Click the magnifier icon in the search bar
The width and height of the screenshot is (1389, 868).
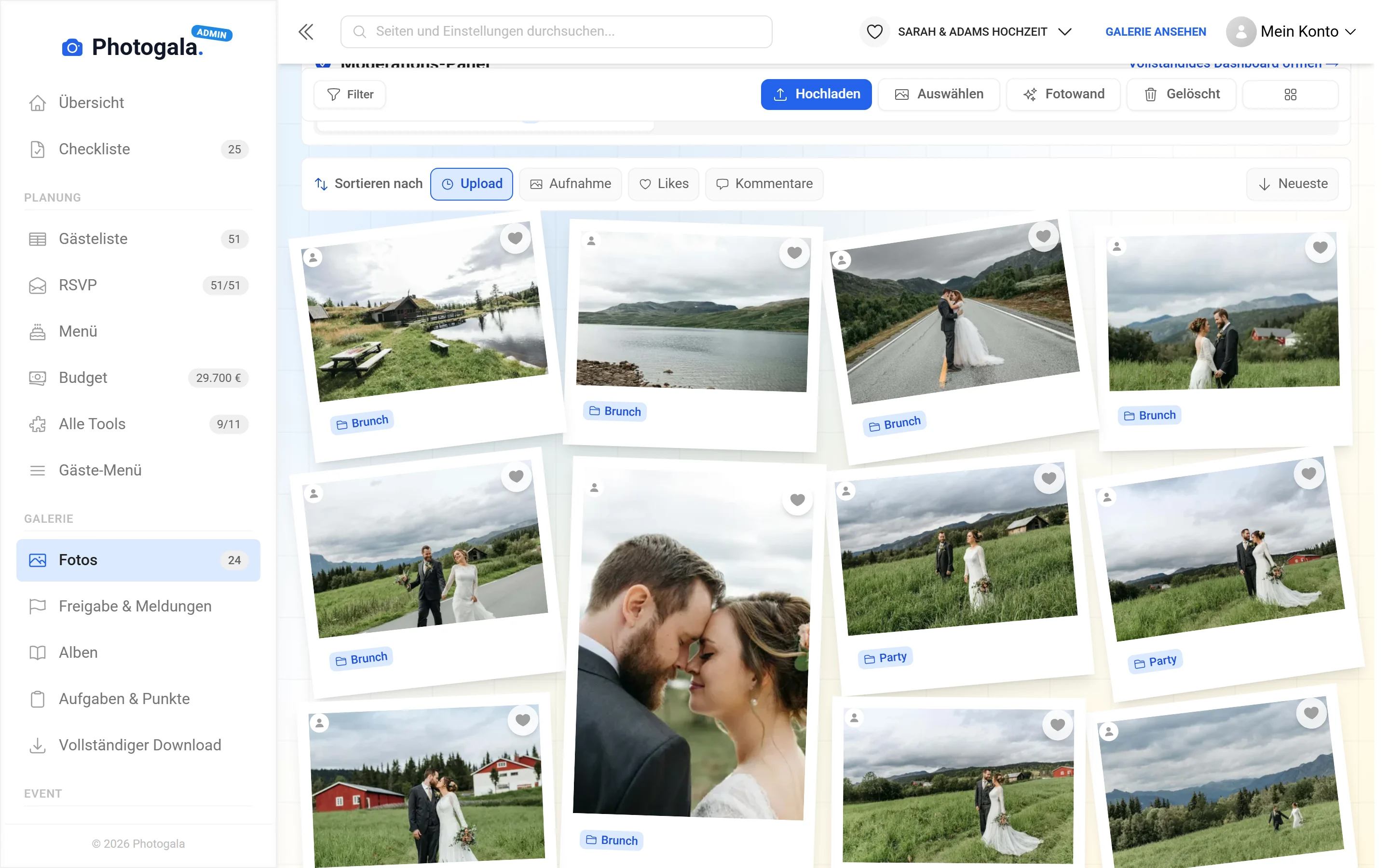click(359, 31)
